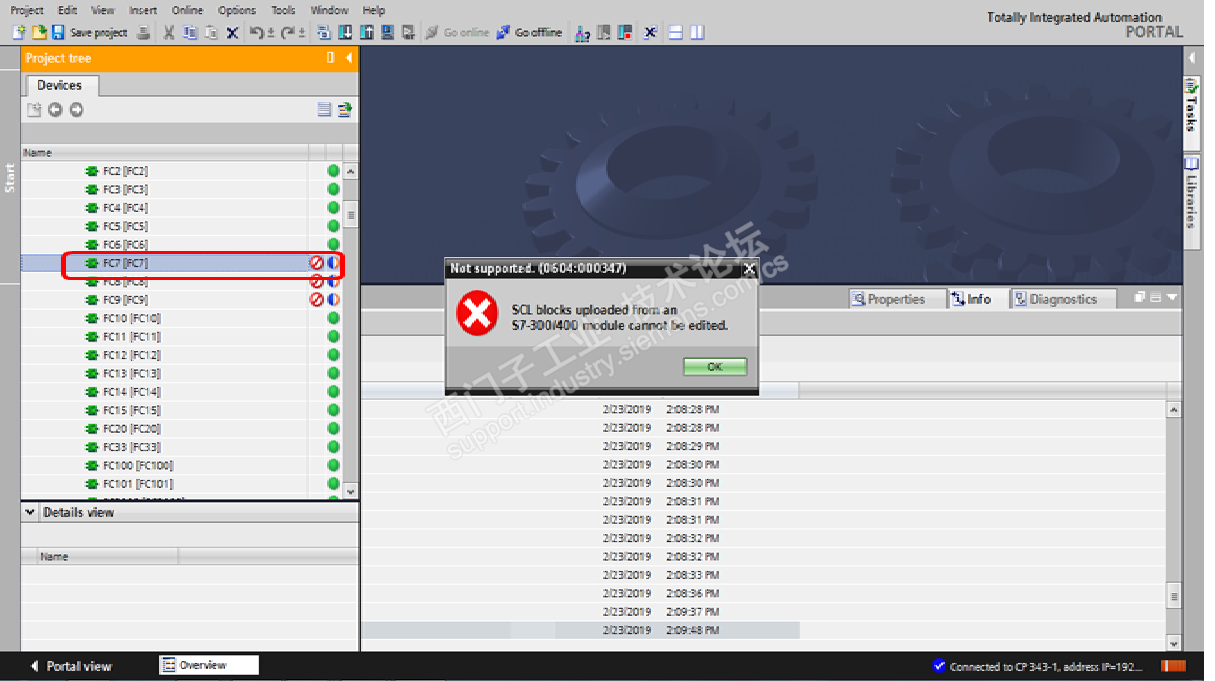Viewport: 1215px width, 681px height.
Task: Click the Cross-references icon in toolbar
Action: coord(650,32)
